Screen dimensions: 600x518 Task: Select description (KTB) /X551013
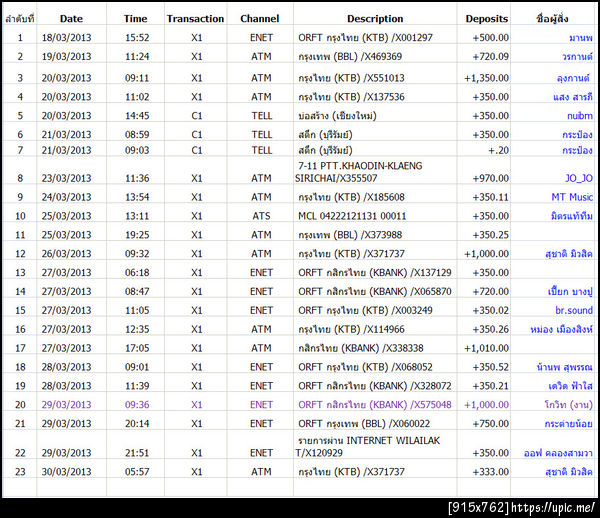click(x=351, y=78)
